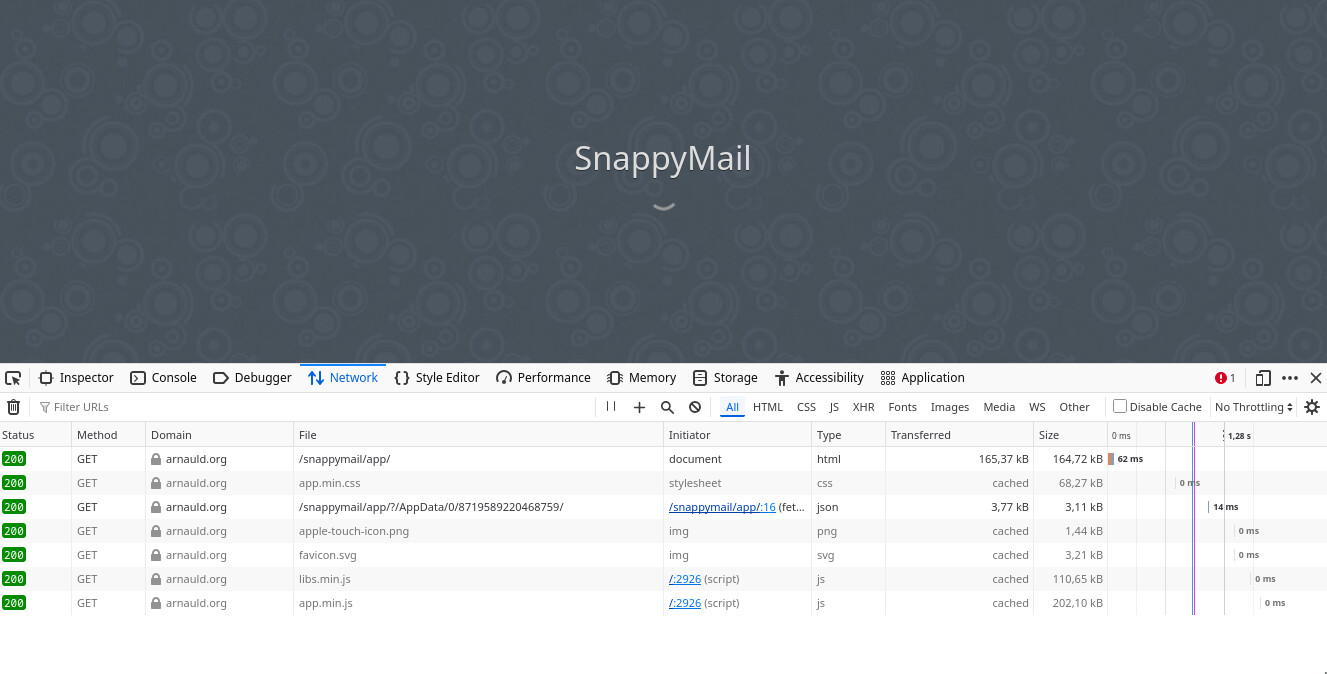Screen dimensions: 1327x674
Task: Sort by Transferred column header
Action: coord(960,435)
